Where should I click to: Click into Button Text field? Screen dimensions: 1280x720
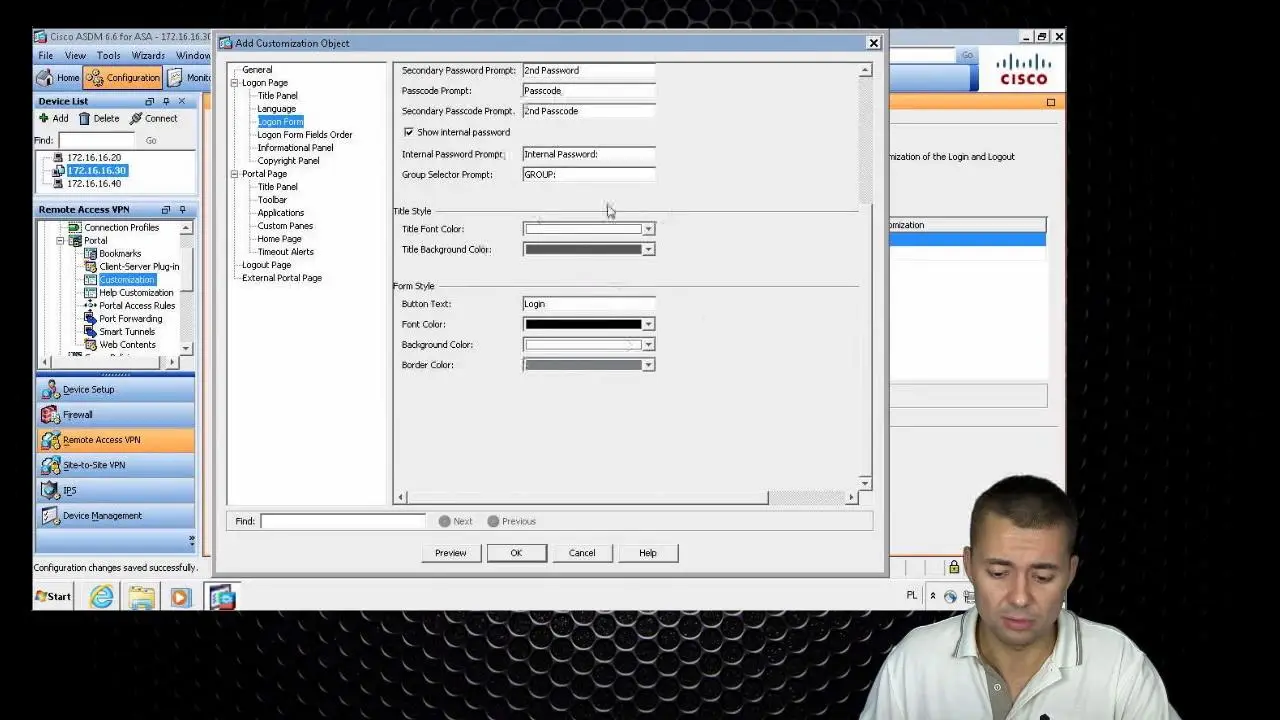[589, 304]
